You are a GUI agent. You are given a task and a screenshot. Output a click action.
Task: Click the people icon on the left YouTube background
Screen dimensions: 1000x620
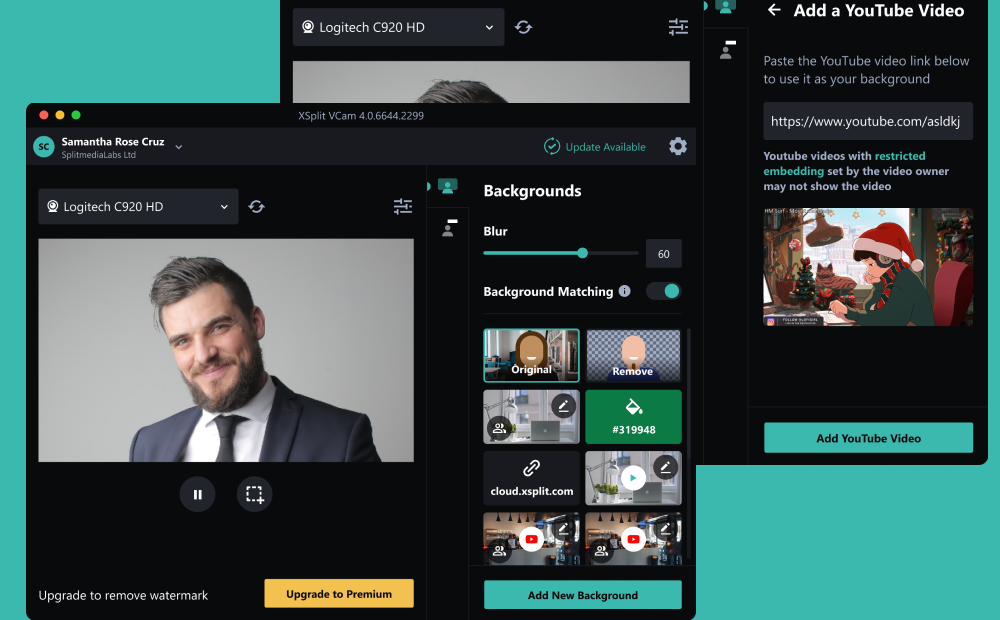coord(499,552)
